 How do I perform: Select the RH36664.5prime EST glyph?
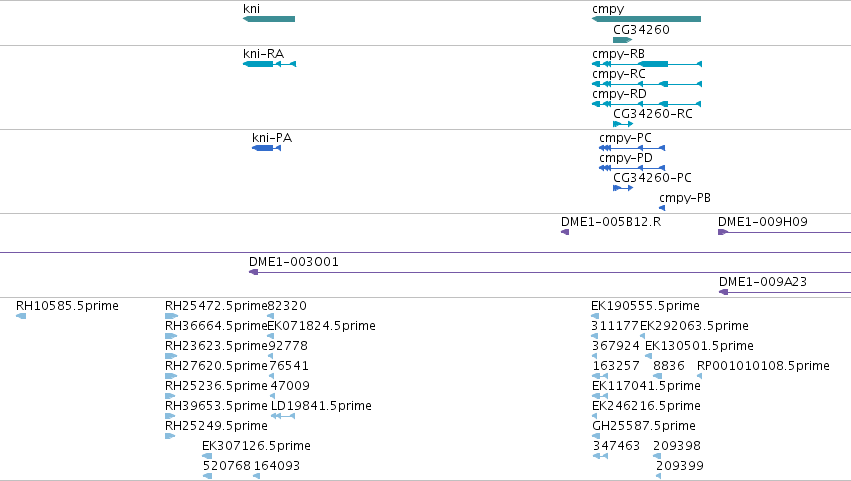[x=171, y=336]
